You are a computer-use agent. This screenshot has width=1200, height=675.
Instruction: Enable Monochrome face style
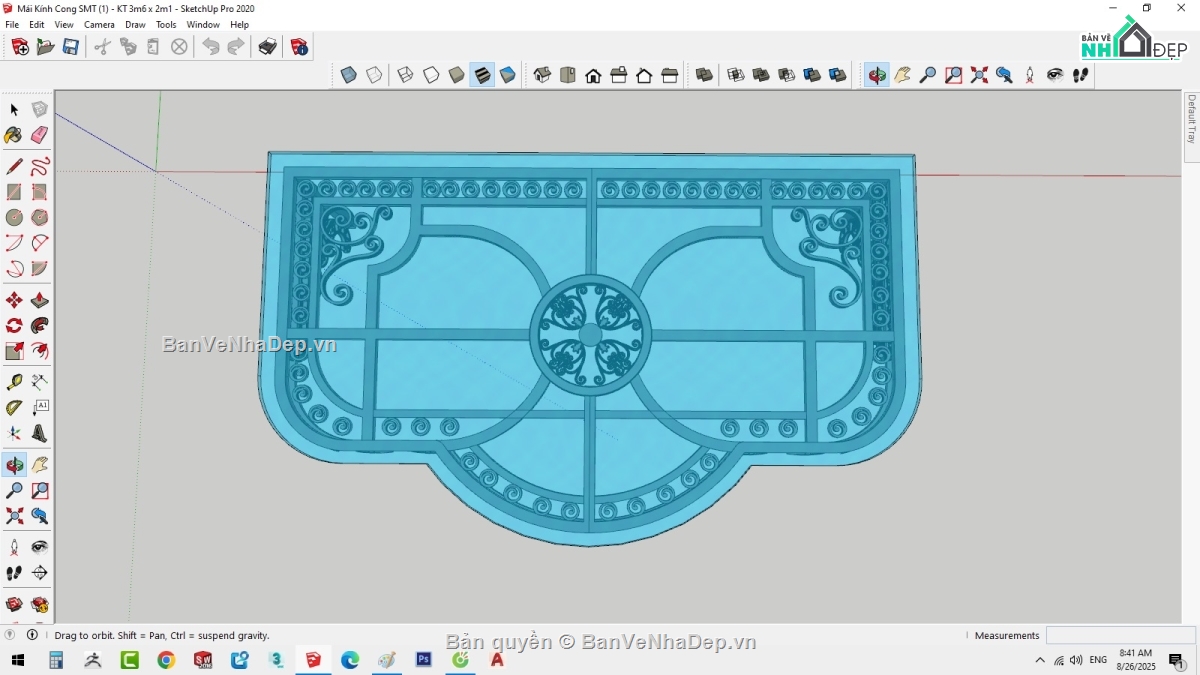(x=508, y=75)
